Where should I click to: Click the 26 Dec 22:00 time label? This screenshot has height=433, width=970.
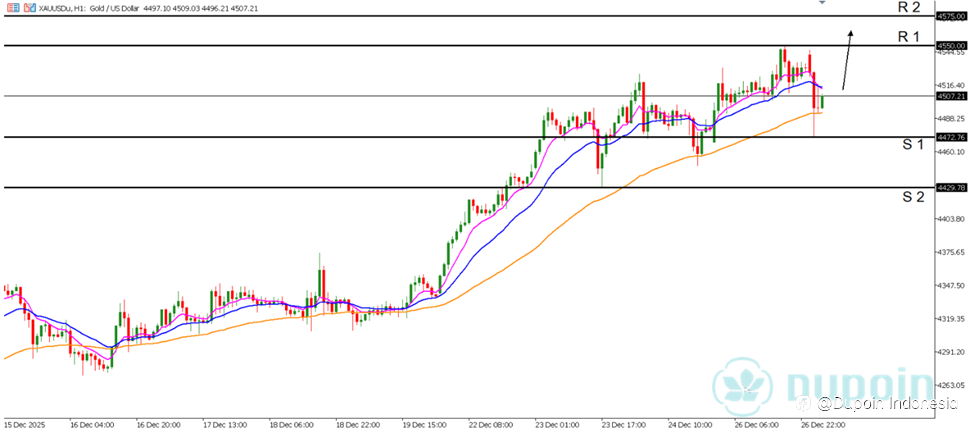pos(823,426)
